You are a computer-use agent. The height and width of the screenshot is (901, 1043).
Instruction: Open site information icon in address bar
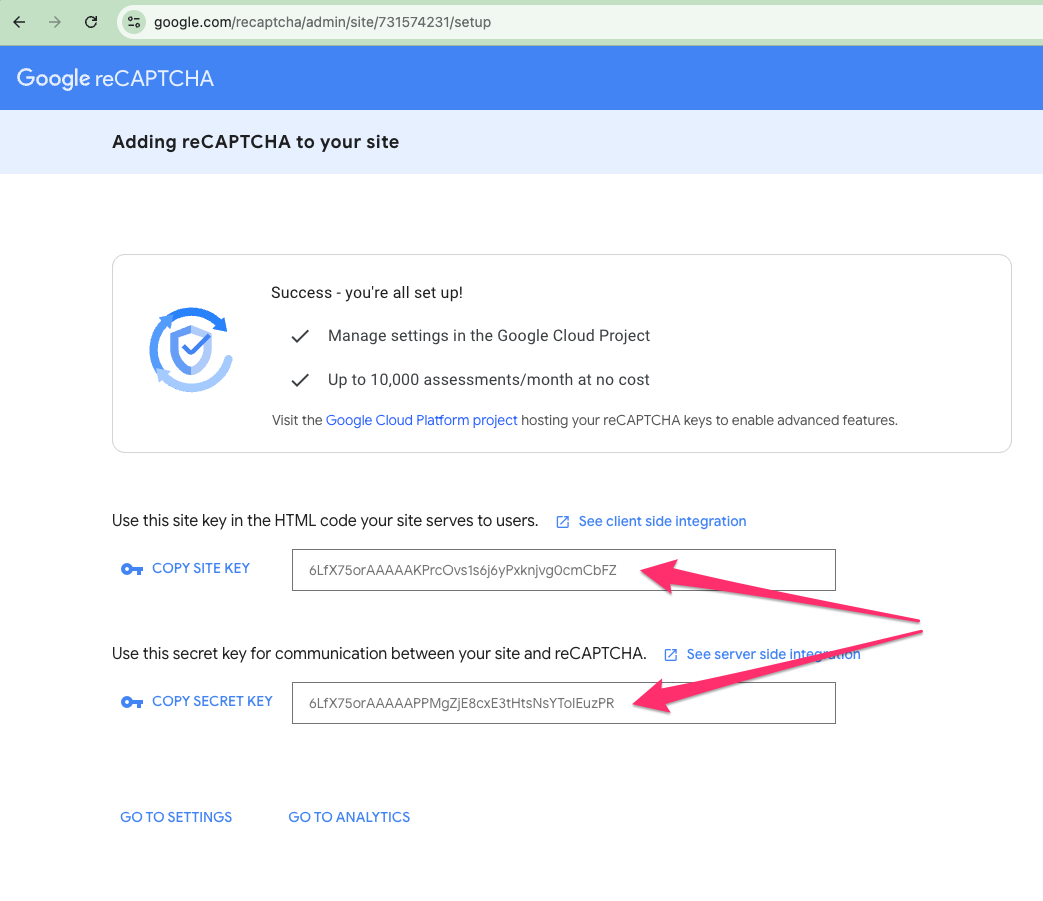click(134, 22)
